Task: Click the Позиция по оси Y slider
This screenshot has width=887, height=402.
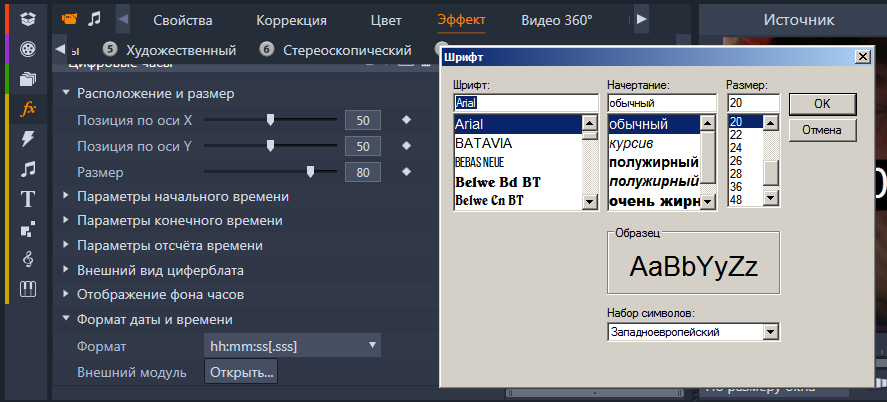Action: [x=270, y=146]
